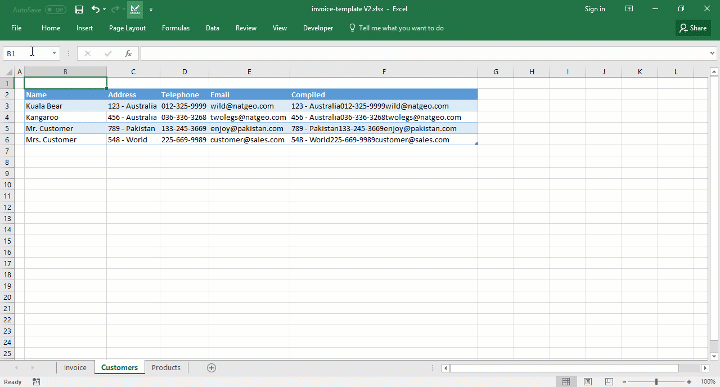Click the Tell me what you want to do box
Image resolution: width=720 pixels, height=387 pixels.
pyautogui.click(x=397, y=28)
